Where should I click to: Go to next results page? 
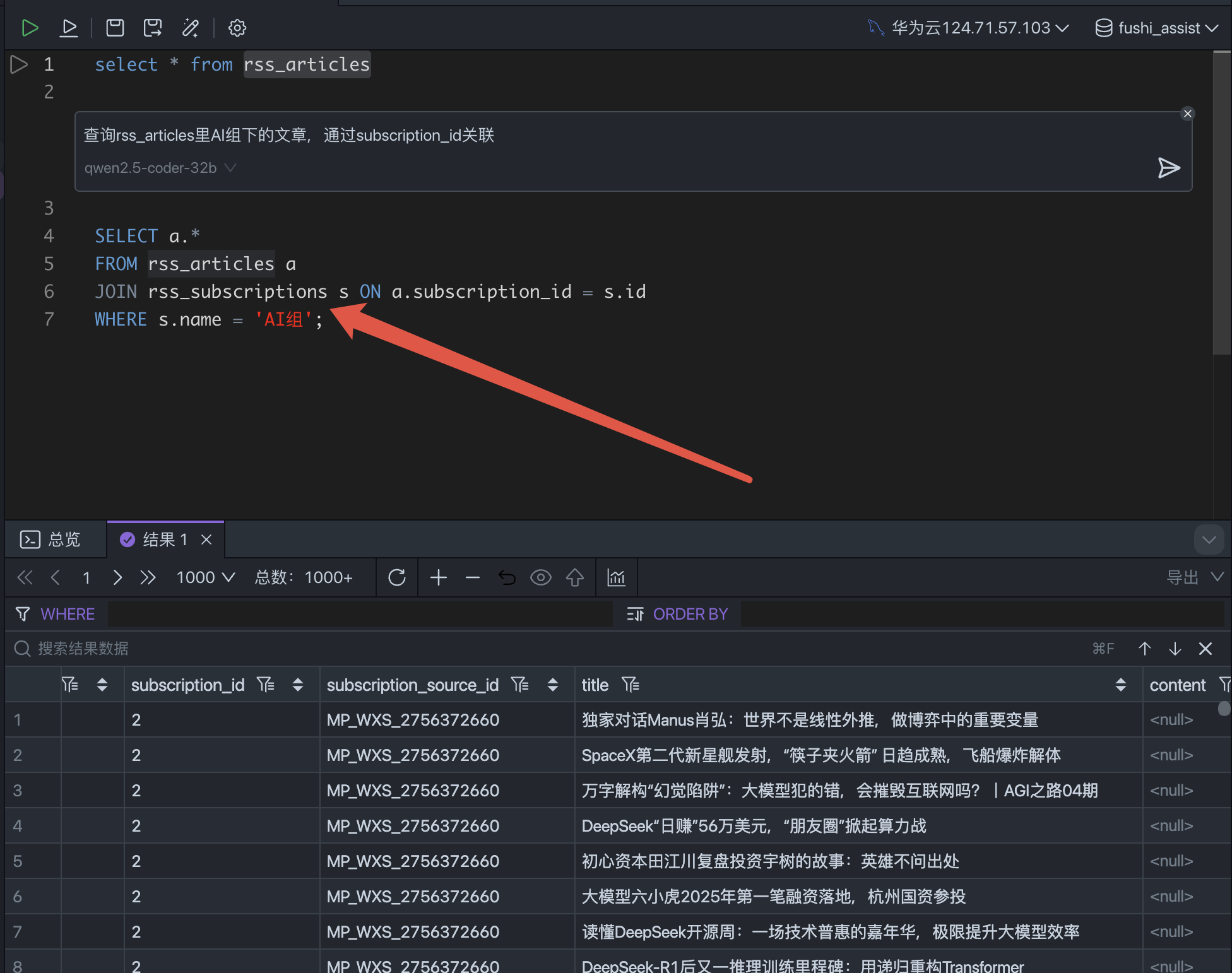click(x=117, y=577)
